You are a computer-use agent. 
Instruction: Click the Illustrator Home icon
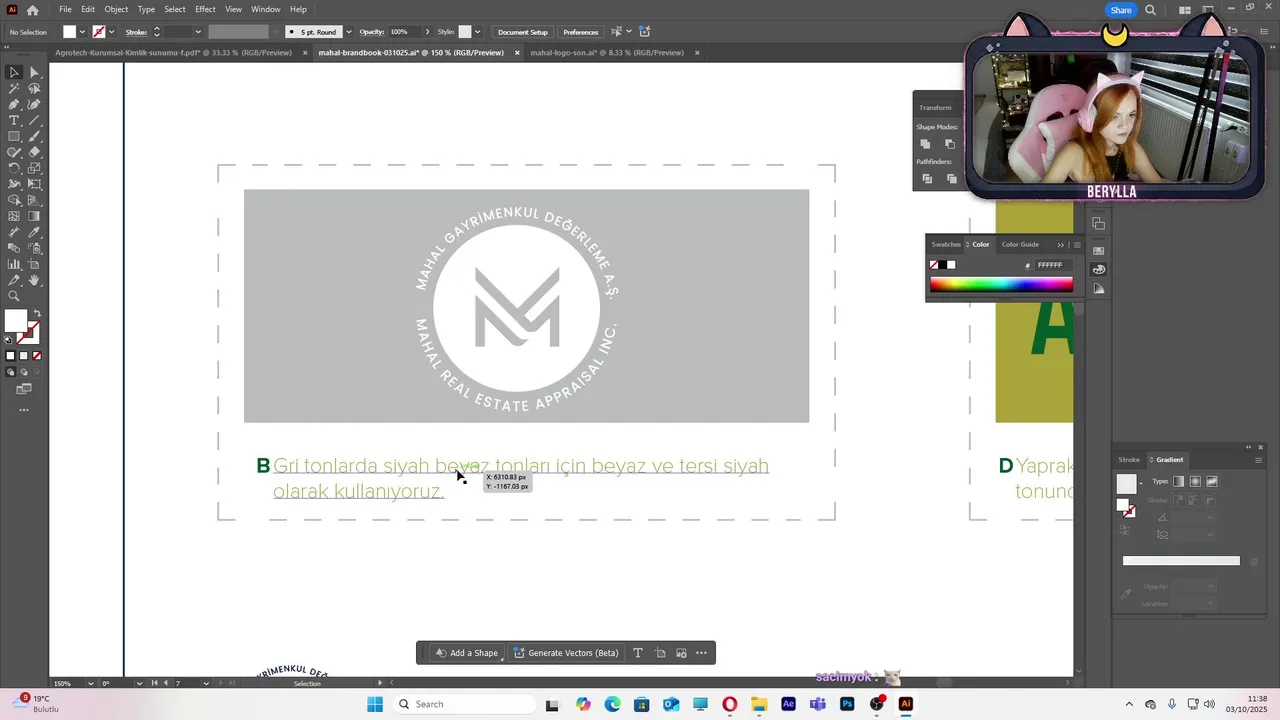point(32,10)
